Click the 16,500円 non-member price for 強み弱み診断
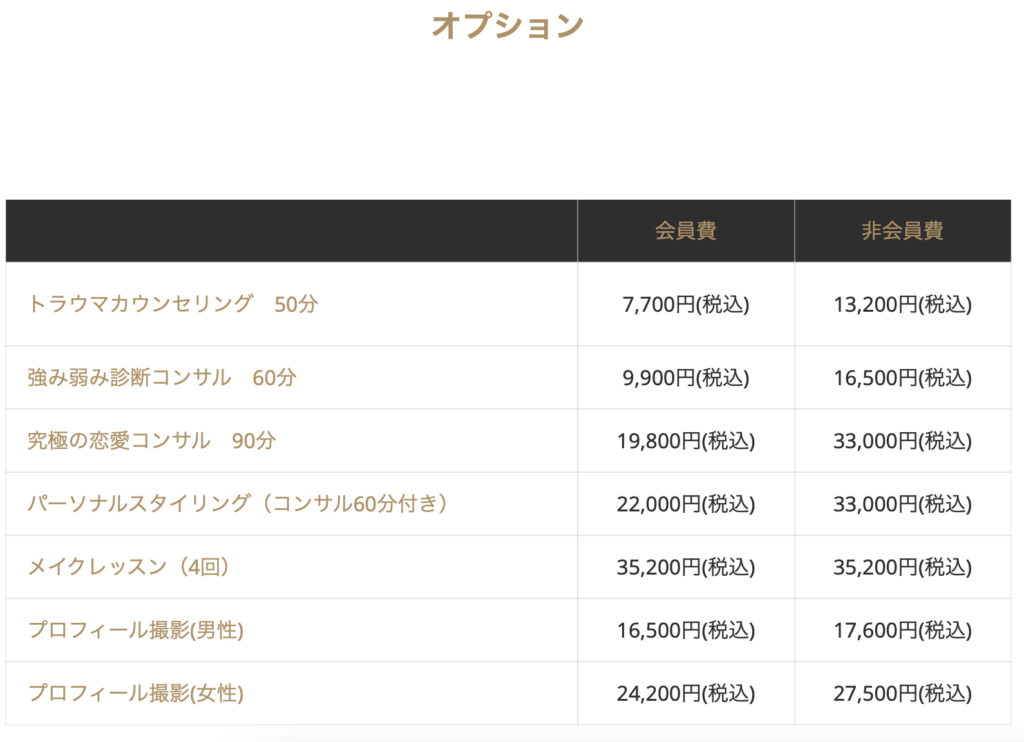Viewport: 1024px width, 742px height. pyautogui.click(x=902, y=378)
